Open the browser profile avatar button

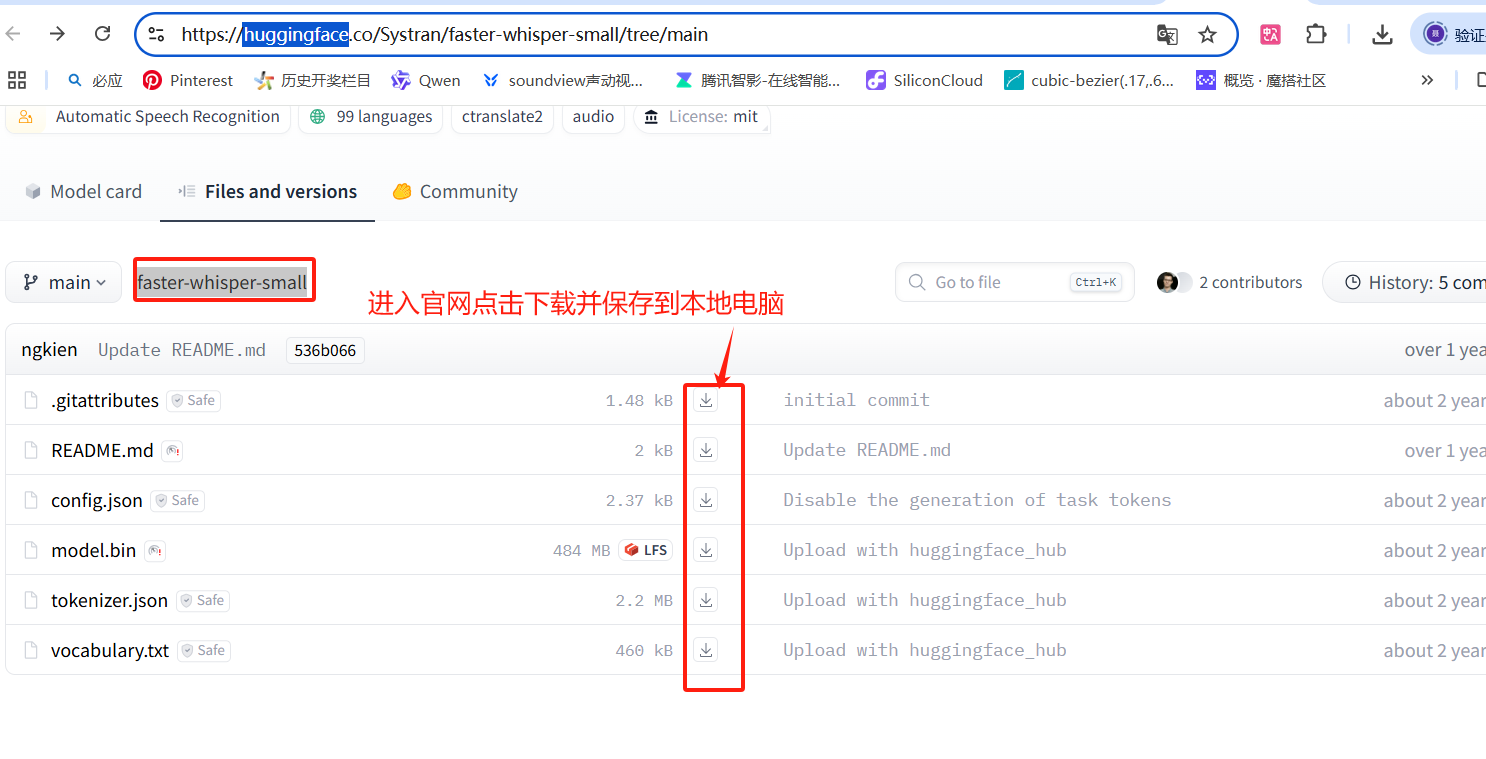coord(1449,34)
